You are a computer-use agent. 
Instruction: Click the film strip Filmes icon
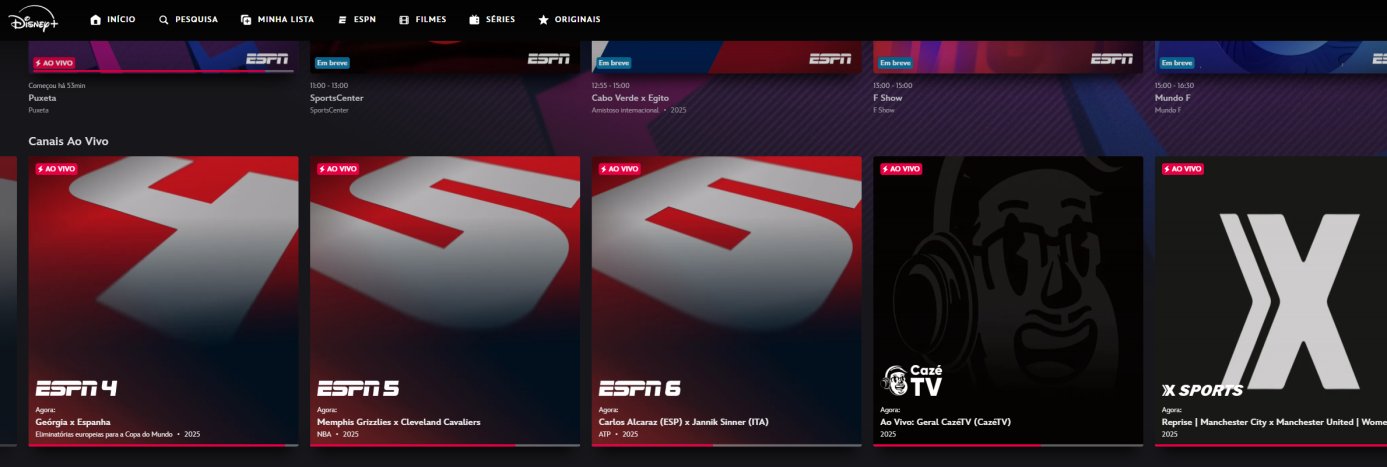point(404,20)
